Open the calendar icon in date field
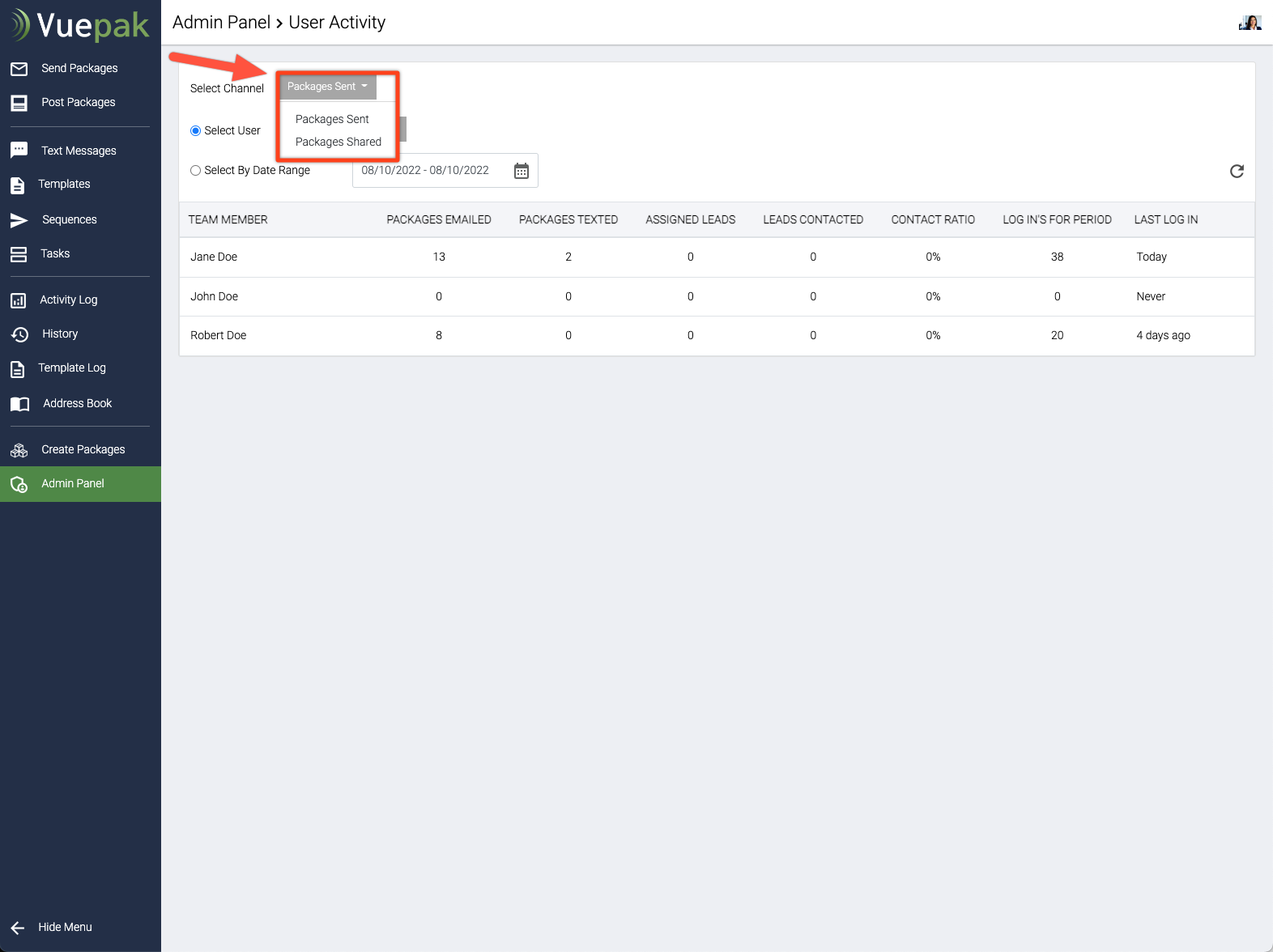This screenshot has width=1273, height=952. [522, 171]
